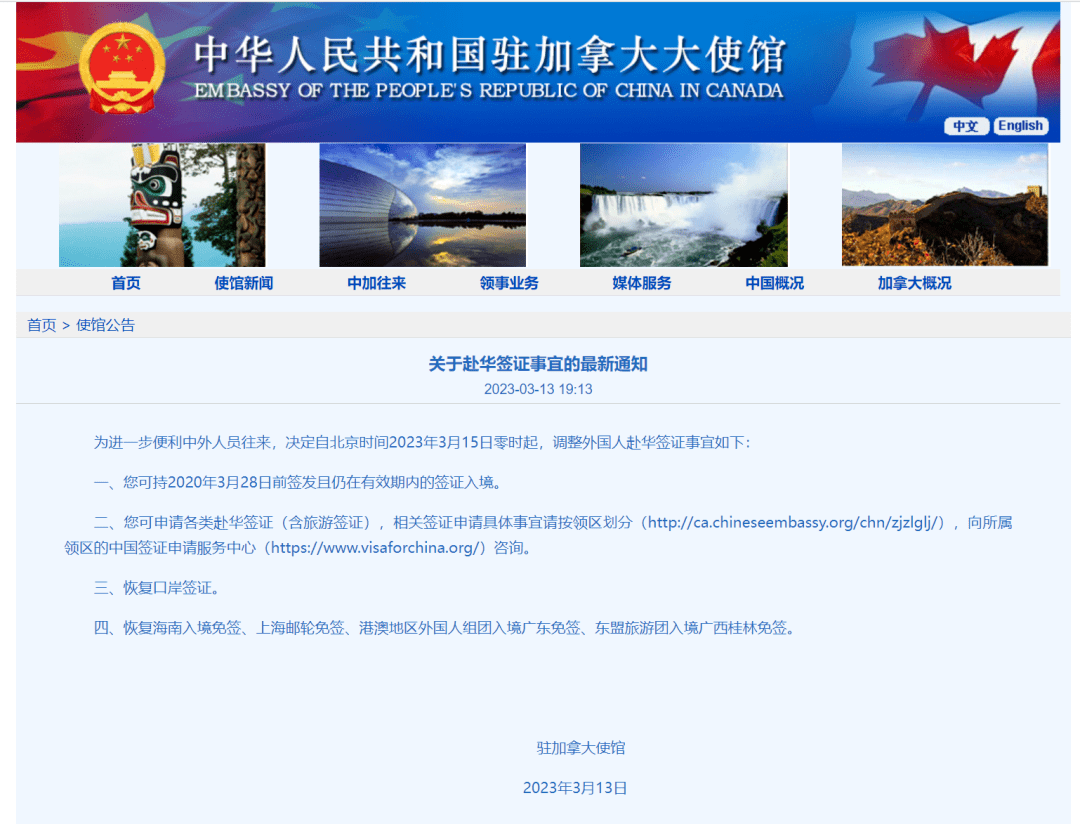Switch to English version
This screenshot has height=824, width=1080.
pyautogui.click(x=1020, y=125)
